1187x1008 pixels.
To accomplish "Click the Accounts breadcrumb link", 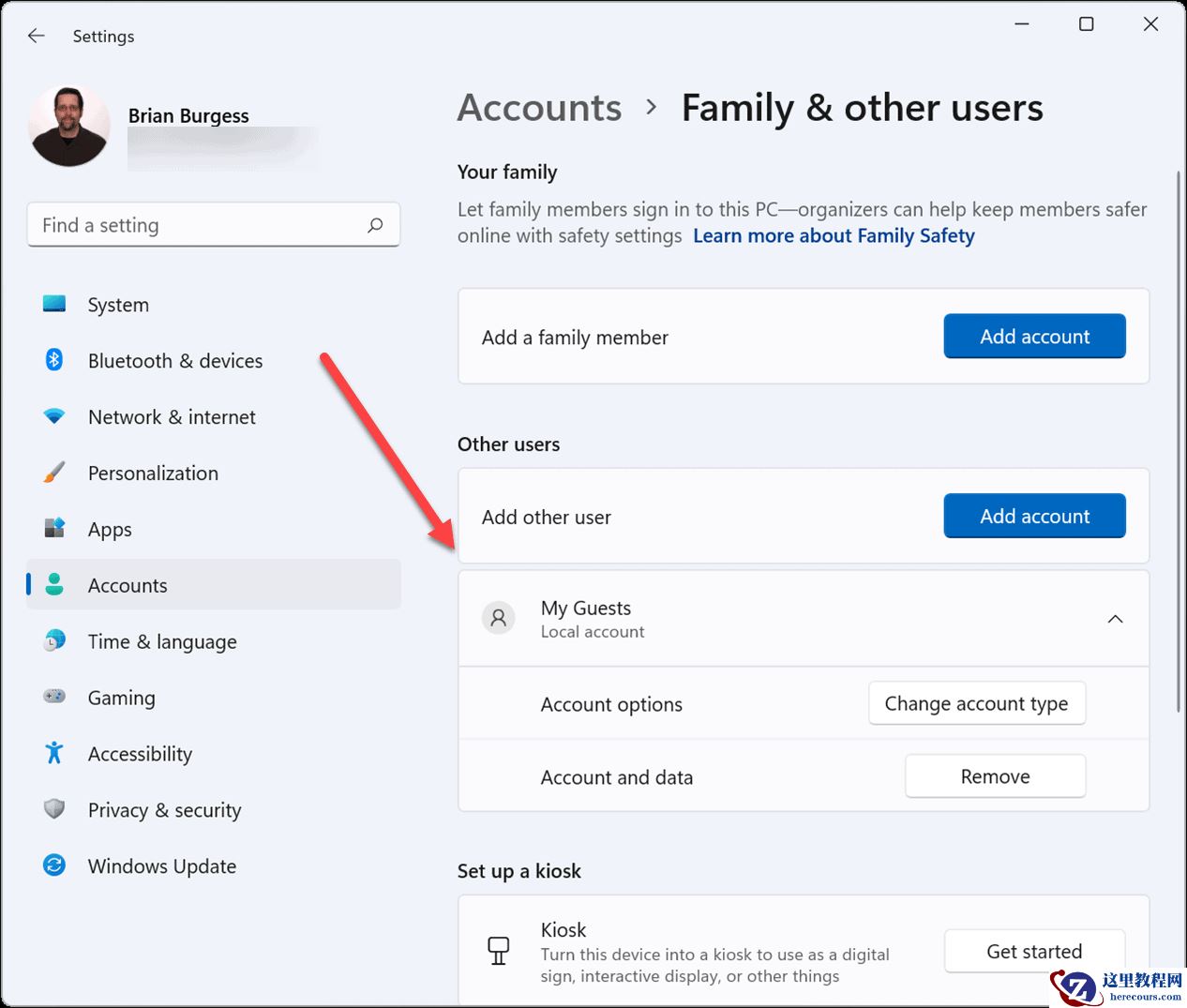I will 539,108.
